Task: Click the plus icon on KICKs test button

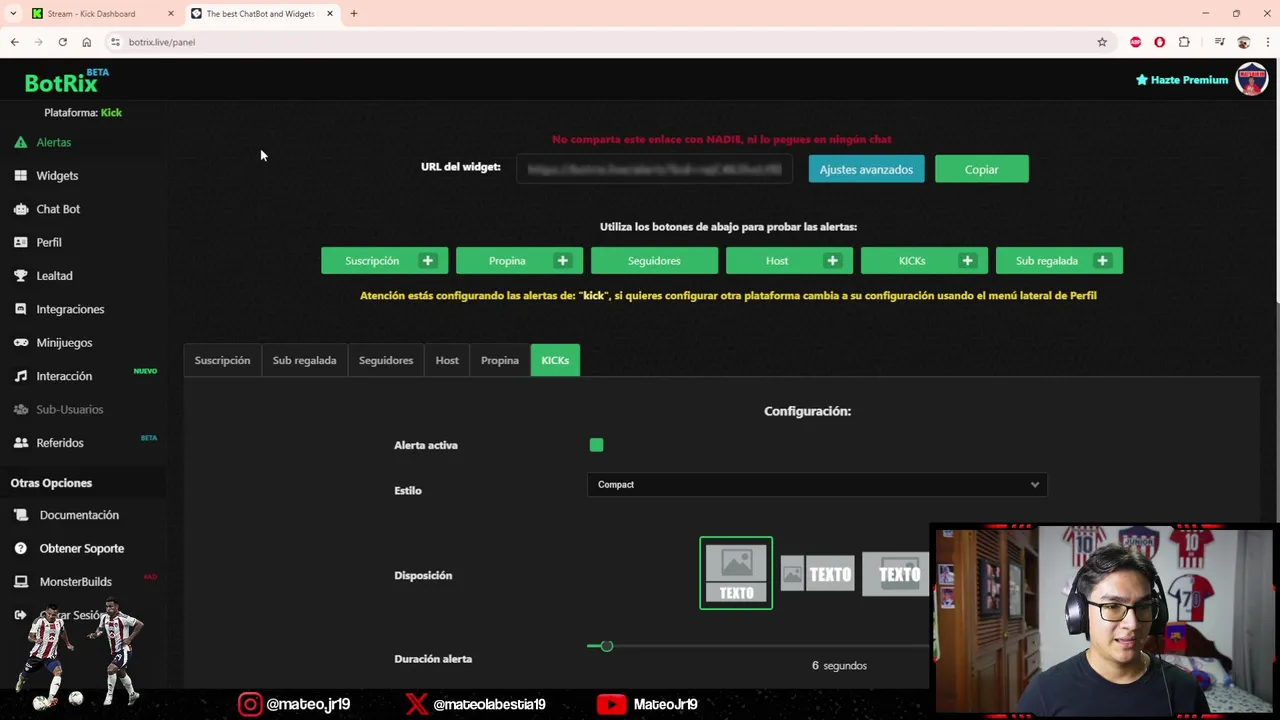Action: [967, 261]
